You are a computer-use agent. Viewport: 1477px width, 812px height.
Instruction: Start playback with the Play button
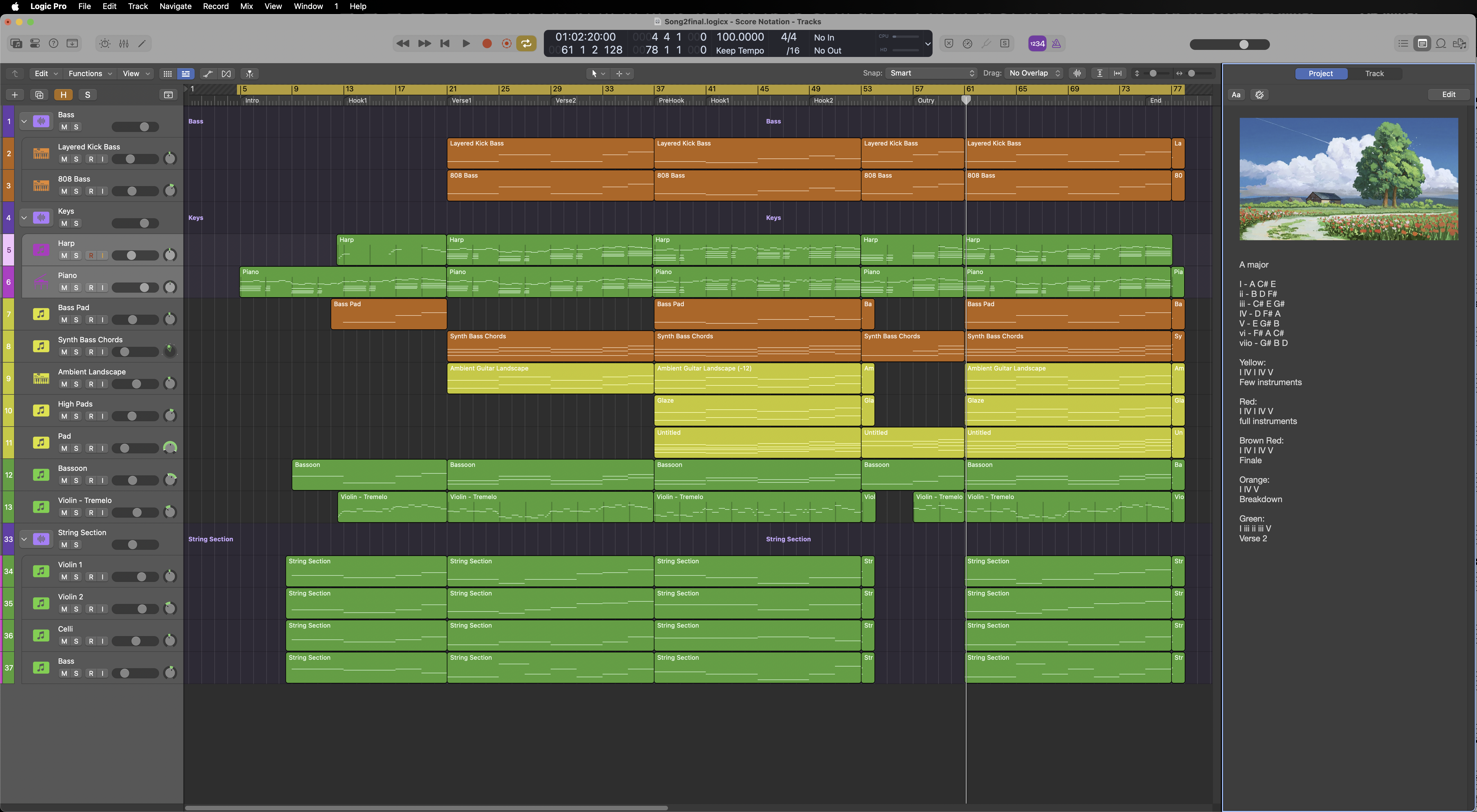pyautogui.click(x=466, y=43)
